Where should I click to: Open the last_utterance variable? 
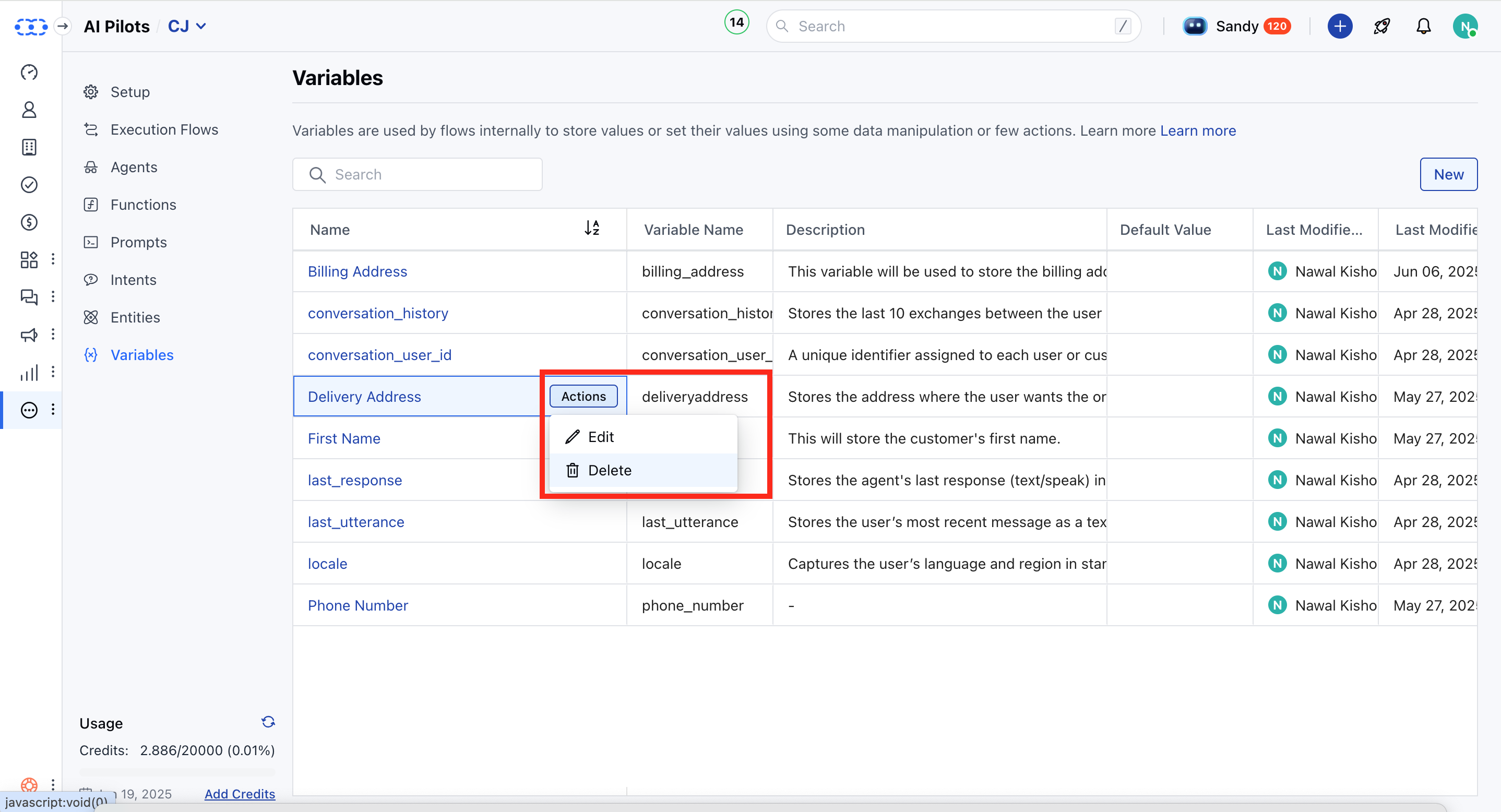355,522
